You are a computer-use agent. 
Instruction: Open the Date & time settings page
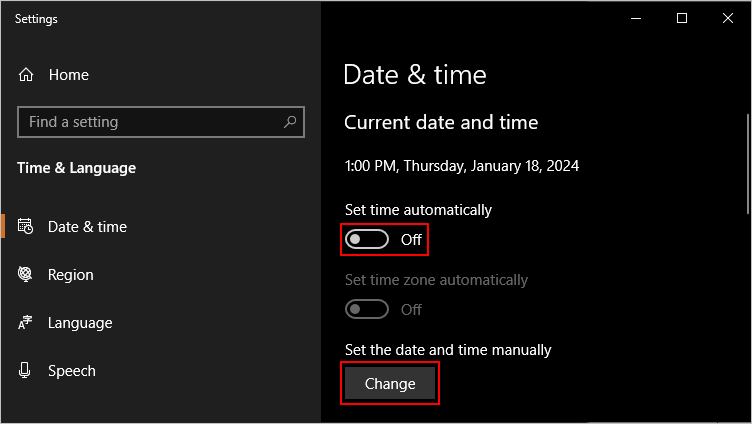pyautogui.click(x=87, y=227)
